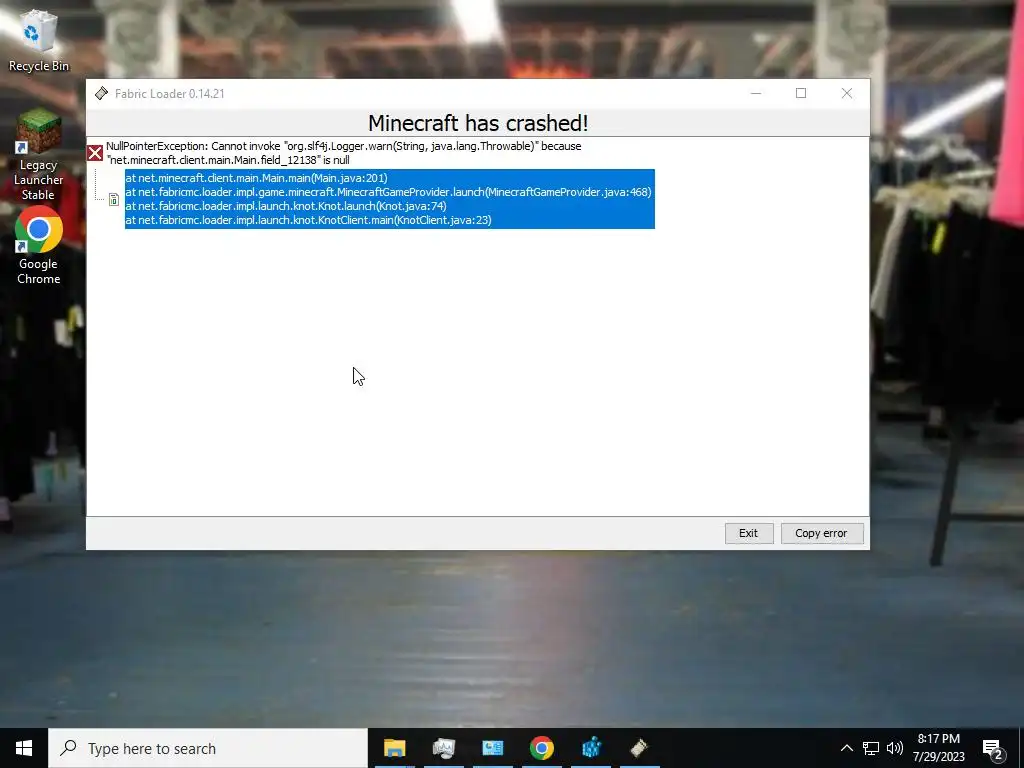This screenshot has height=768, width=1024.
Task: Click the Exit button
Action: (x=748, y=533)
